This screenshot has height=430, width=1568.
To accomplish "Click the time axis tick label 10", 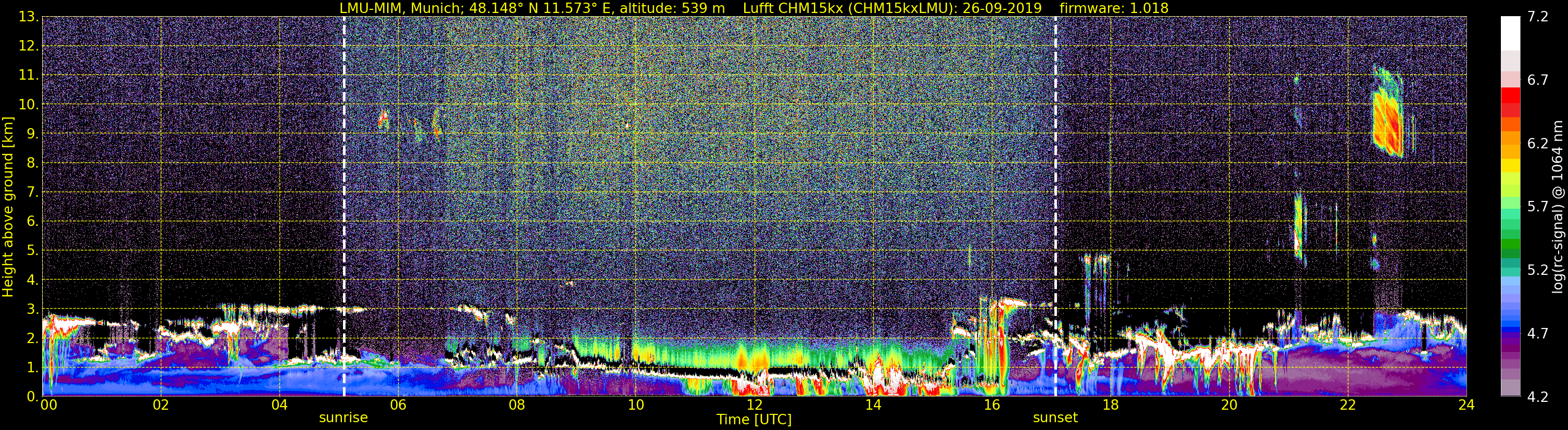I will tap(635, 405).
